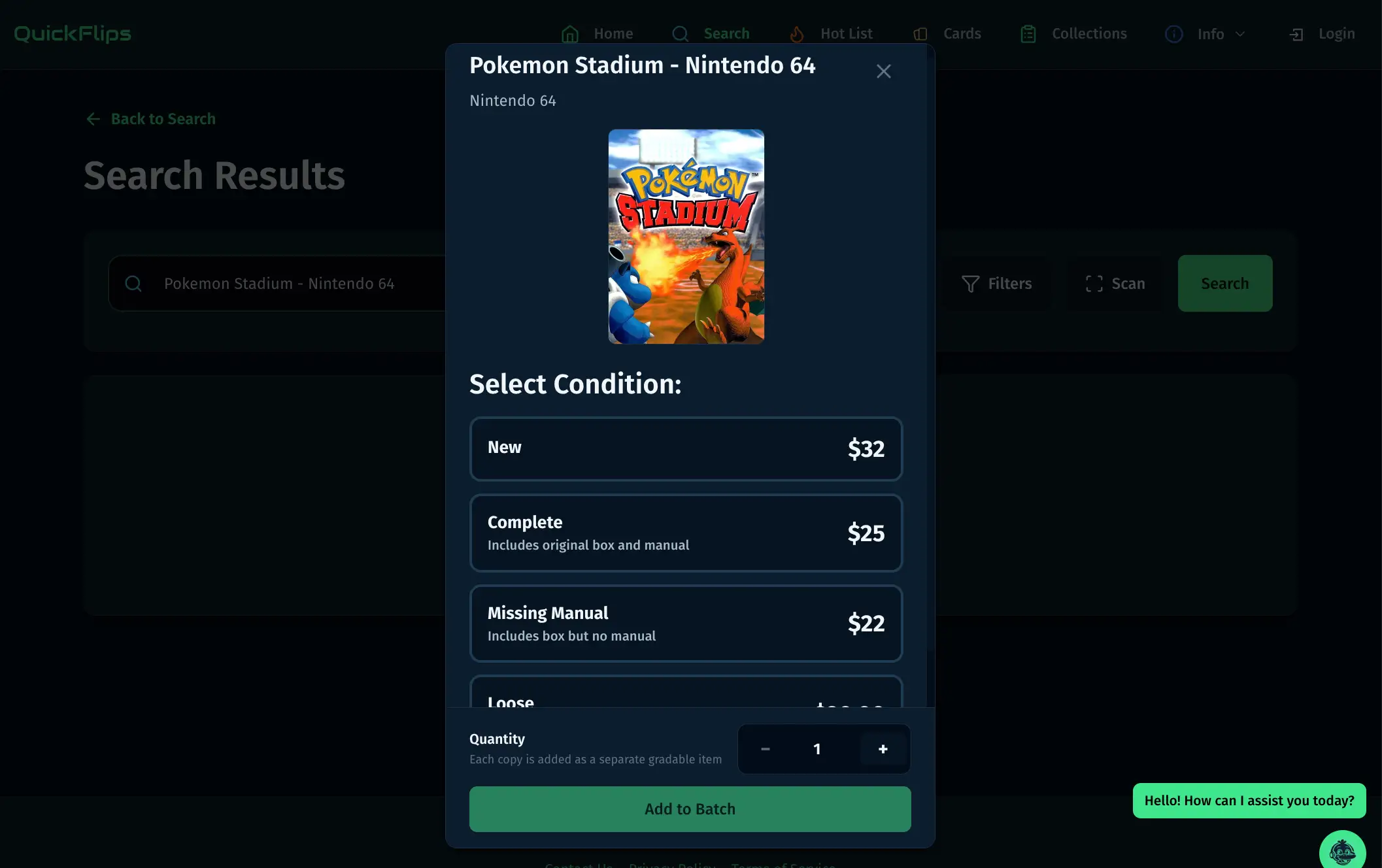Click the Scan frame icon
Screen dimensions: 1382x868
1094,283
